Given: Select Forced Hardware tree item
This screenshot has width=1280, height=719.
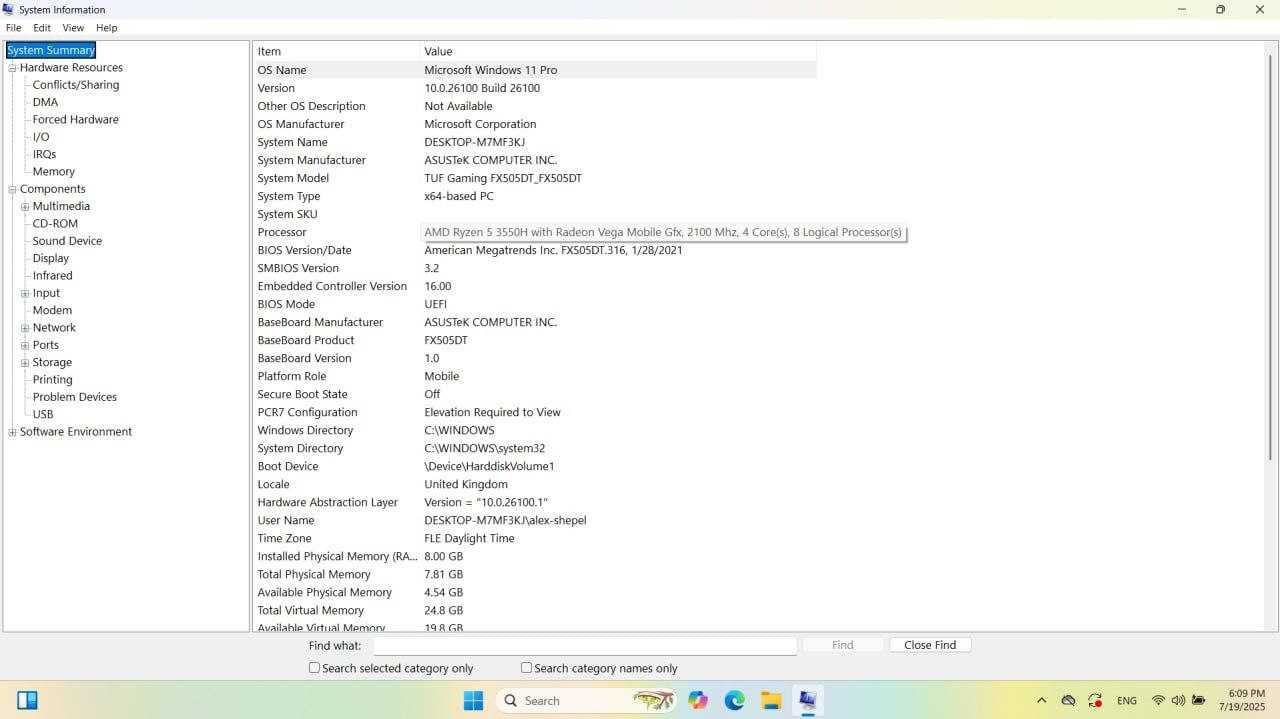Looking at the screenshot, I should [75, 119].
